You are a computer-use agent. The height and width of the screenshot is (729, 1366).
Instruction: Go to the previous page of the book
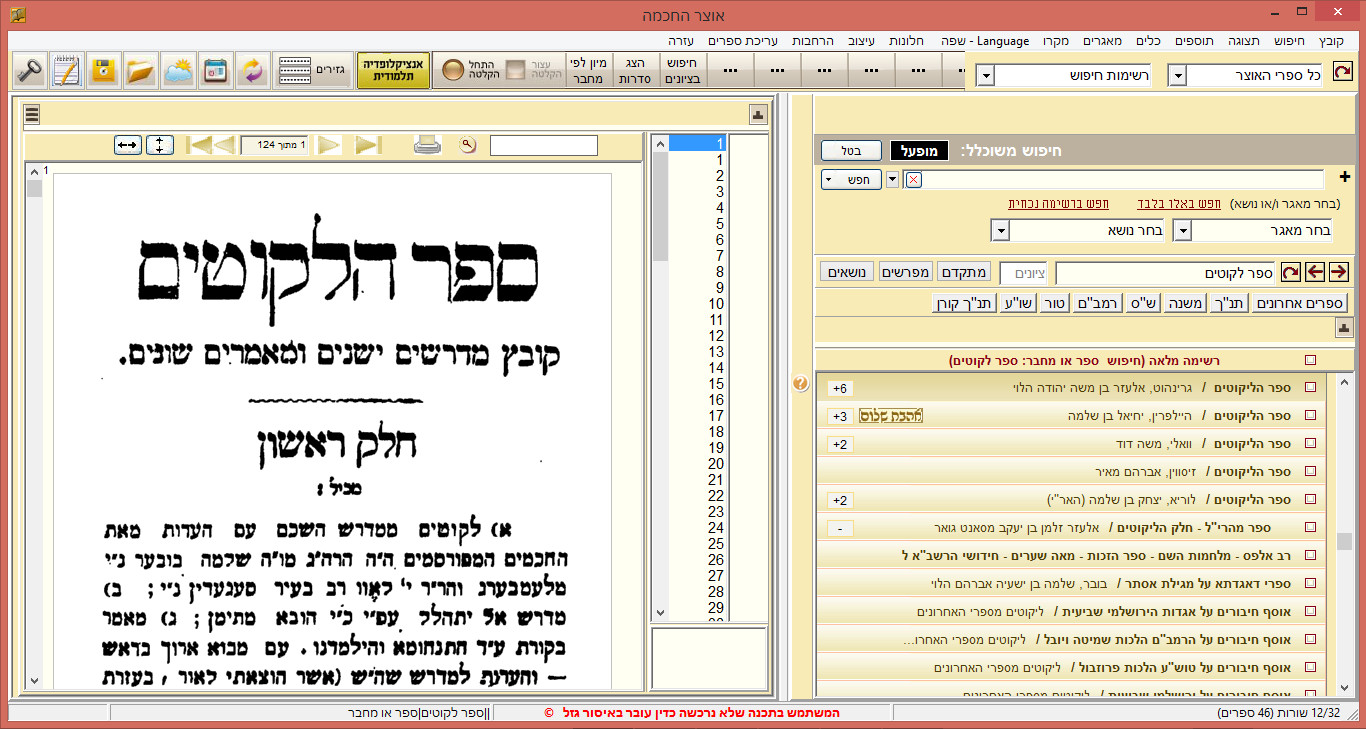pyautogui.click(x=225, y=145)
